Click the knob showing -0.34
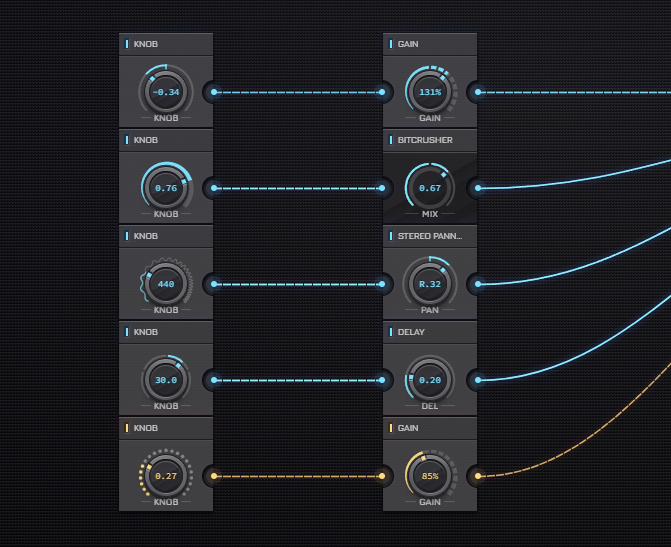 (x=166, y=92)
